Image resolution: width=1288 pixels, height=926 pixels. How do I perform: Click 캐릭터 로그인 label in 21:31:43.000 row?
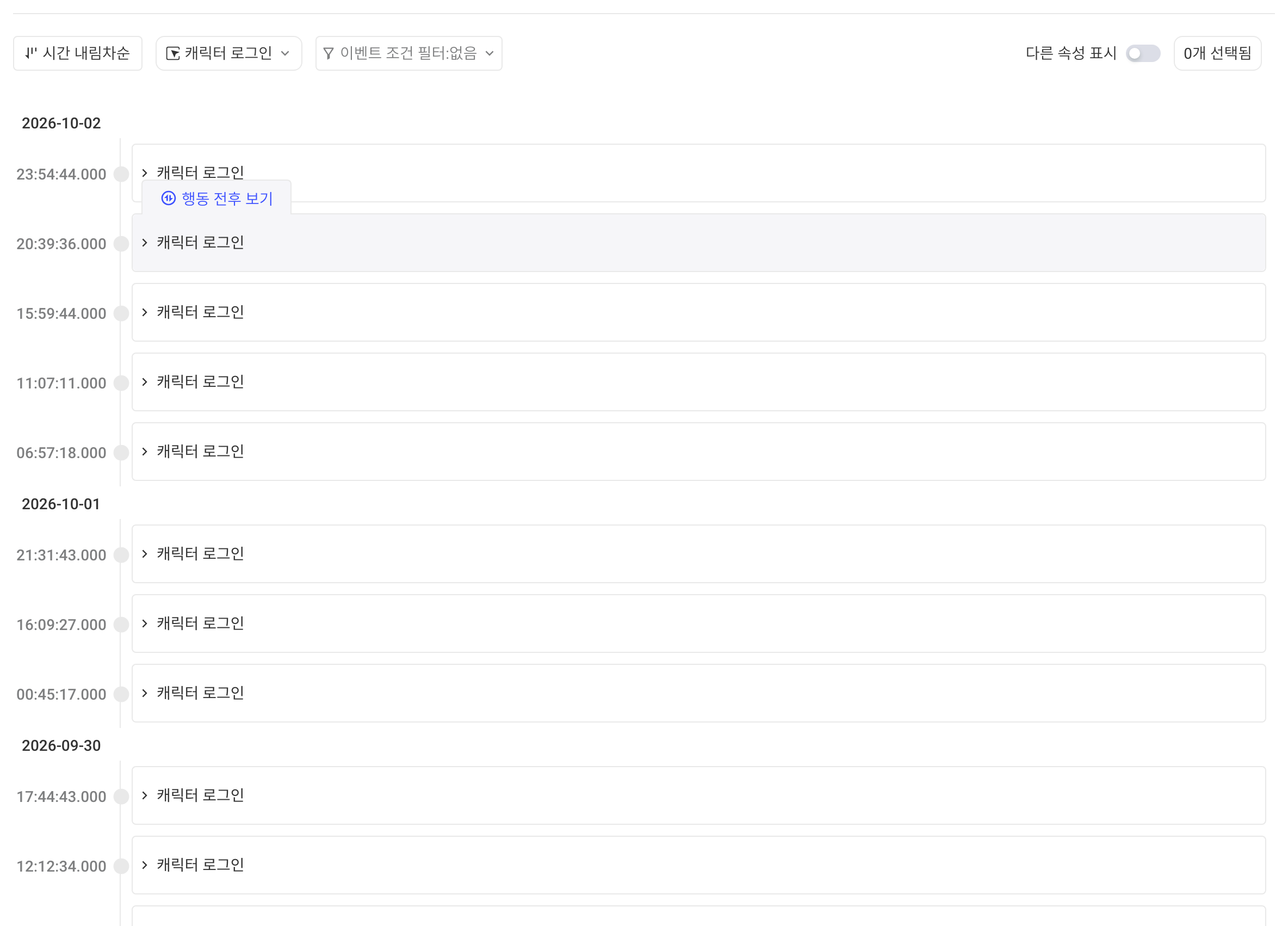(201, 554)
